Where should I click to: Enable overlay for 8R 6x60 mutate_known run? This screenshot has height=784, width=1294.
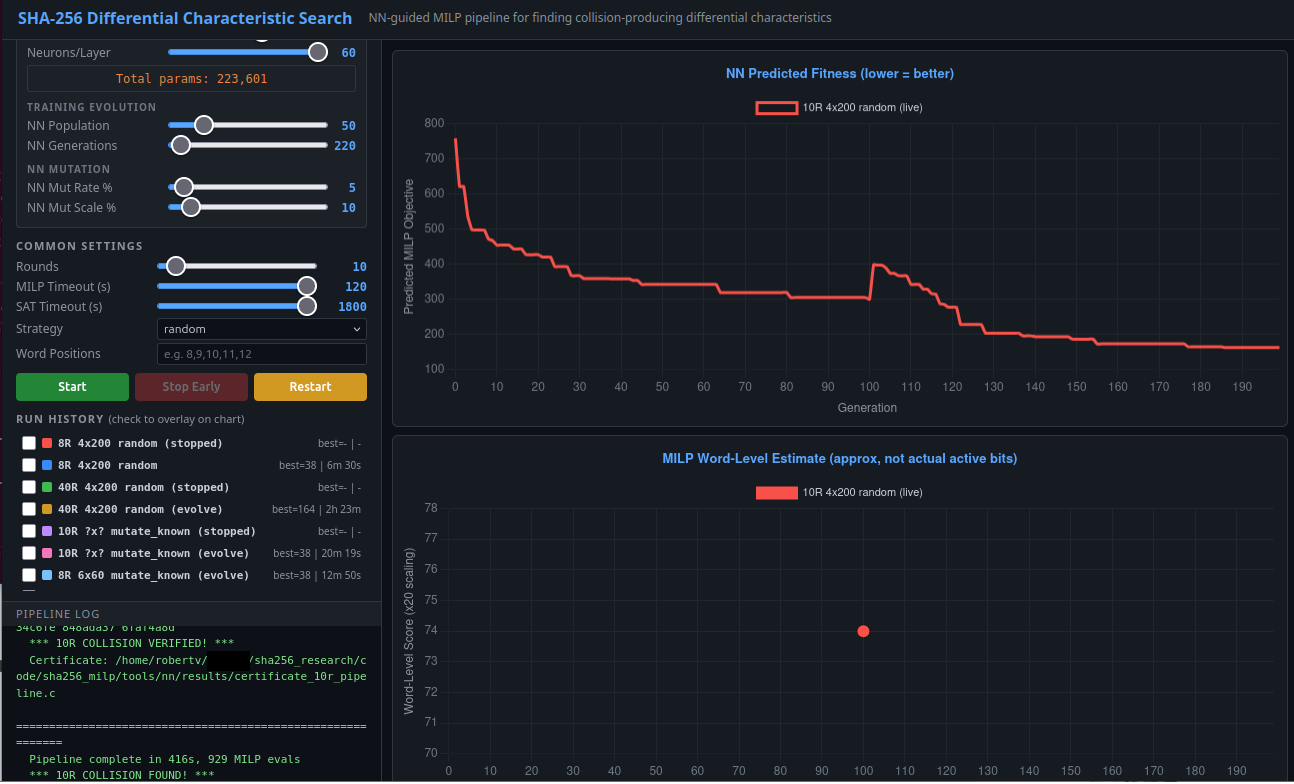tap(29, 575)
